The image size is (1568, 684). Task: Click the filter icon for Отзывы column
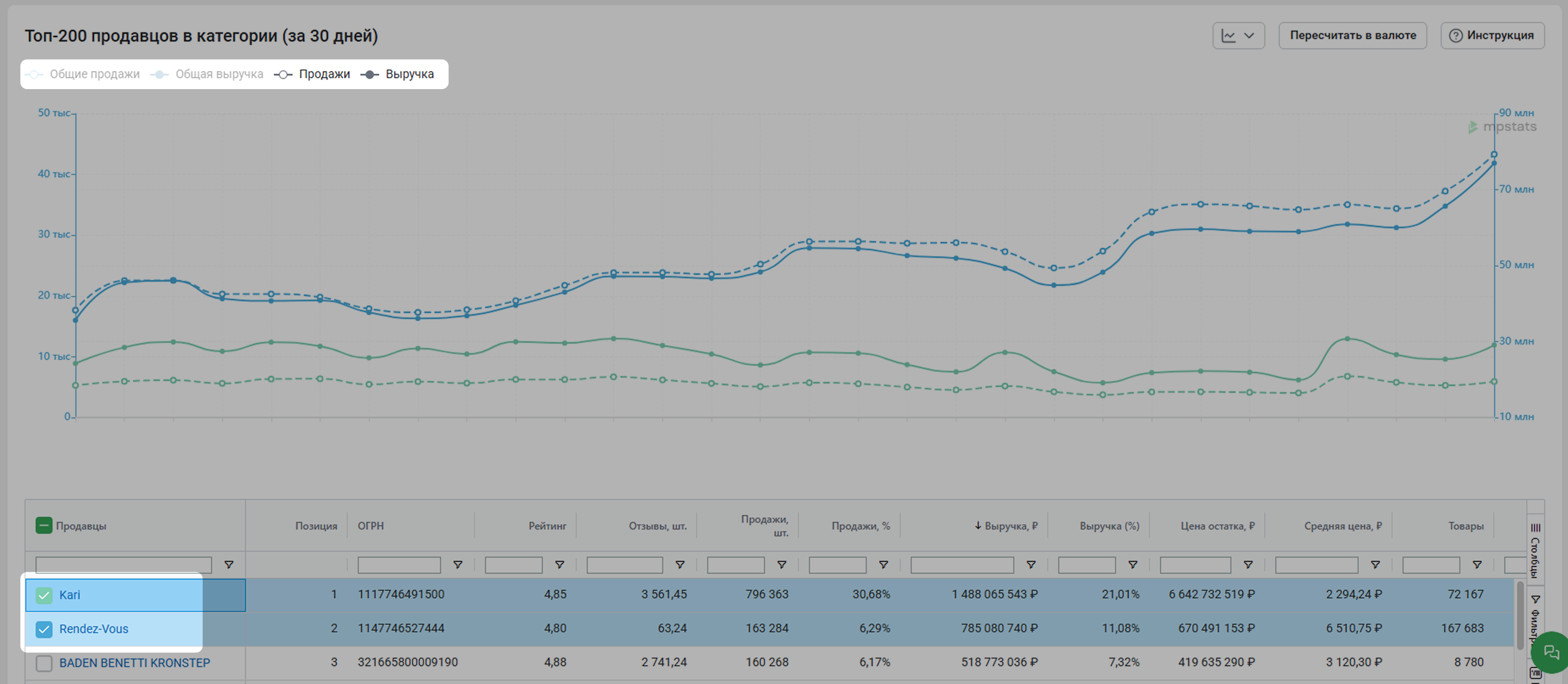[680, 565]
